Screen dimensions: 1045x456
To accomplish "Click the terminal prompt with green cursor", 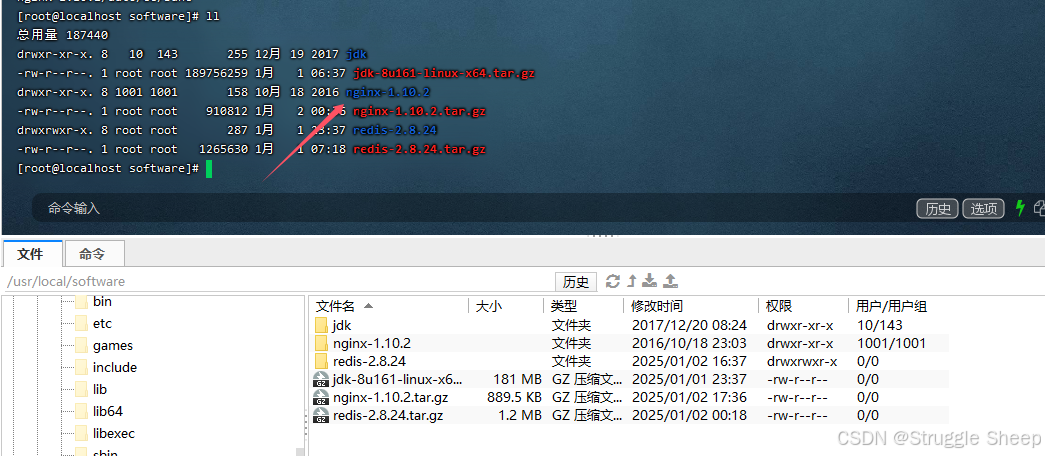I will click(115, 169).
